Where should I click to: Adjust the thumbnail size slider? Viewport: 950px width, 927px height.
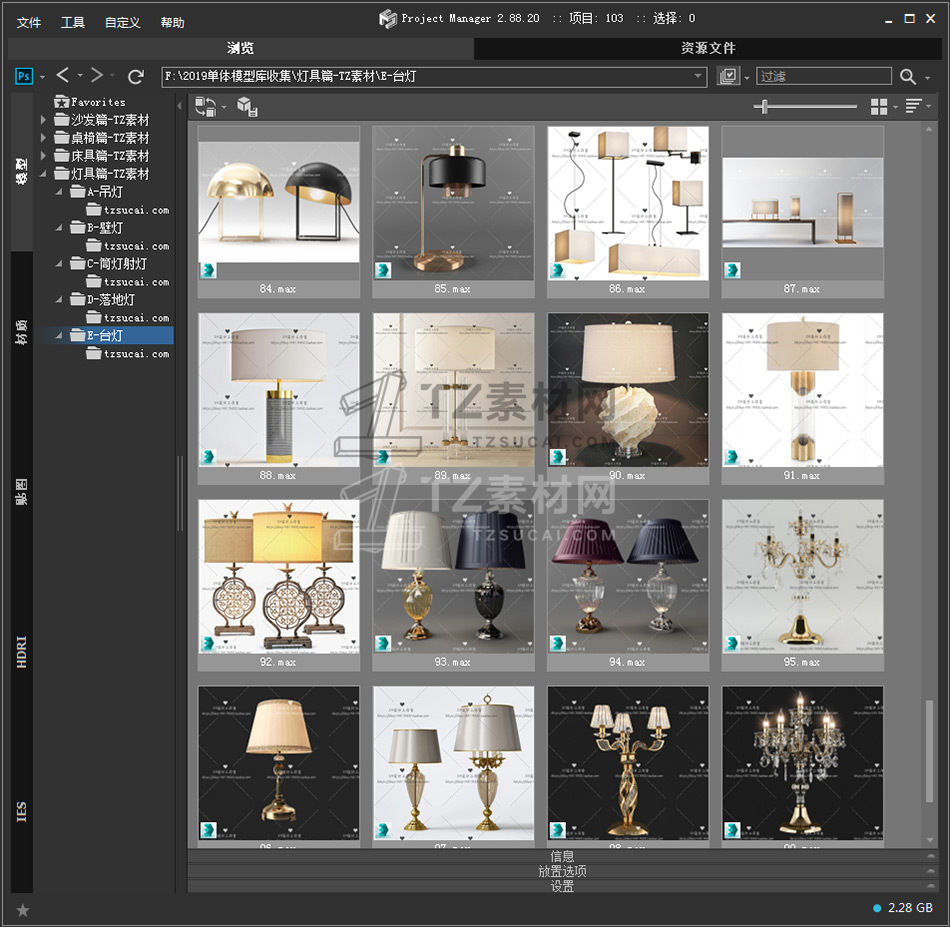[765, 107]
